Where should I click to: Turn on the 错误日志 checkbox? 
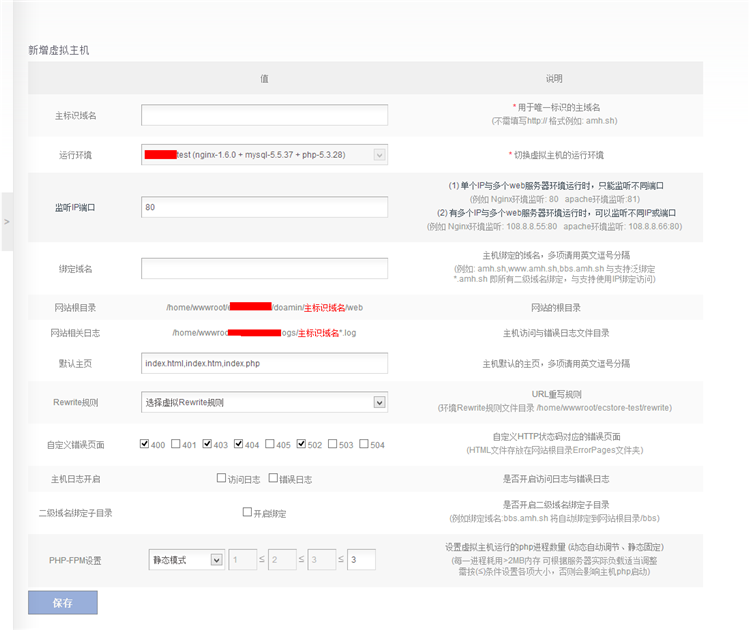[x=274, y=478]
